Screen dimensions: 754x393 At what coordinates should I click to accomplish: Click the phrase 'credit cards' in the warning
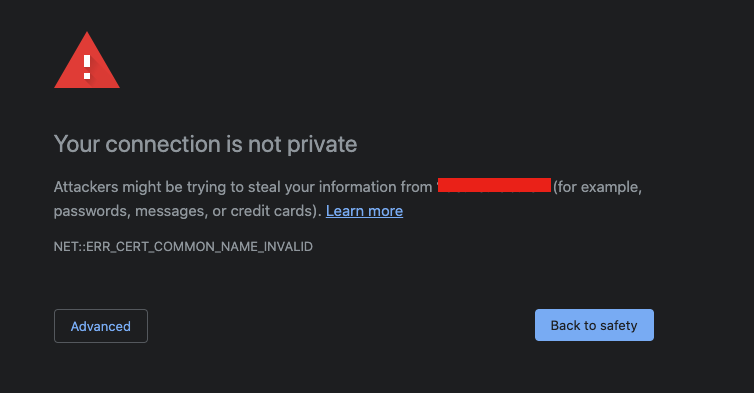(272, 211)
